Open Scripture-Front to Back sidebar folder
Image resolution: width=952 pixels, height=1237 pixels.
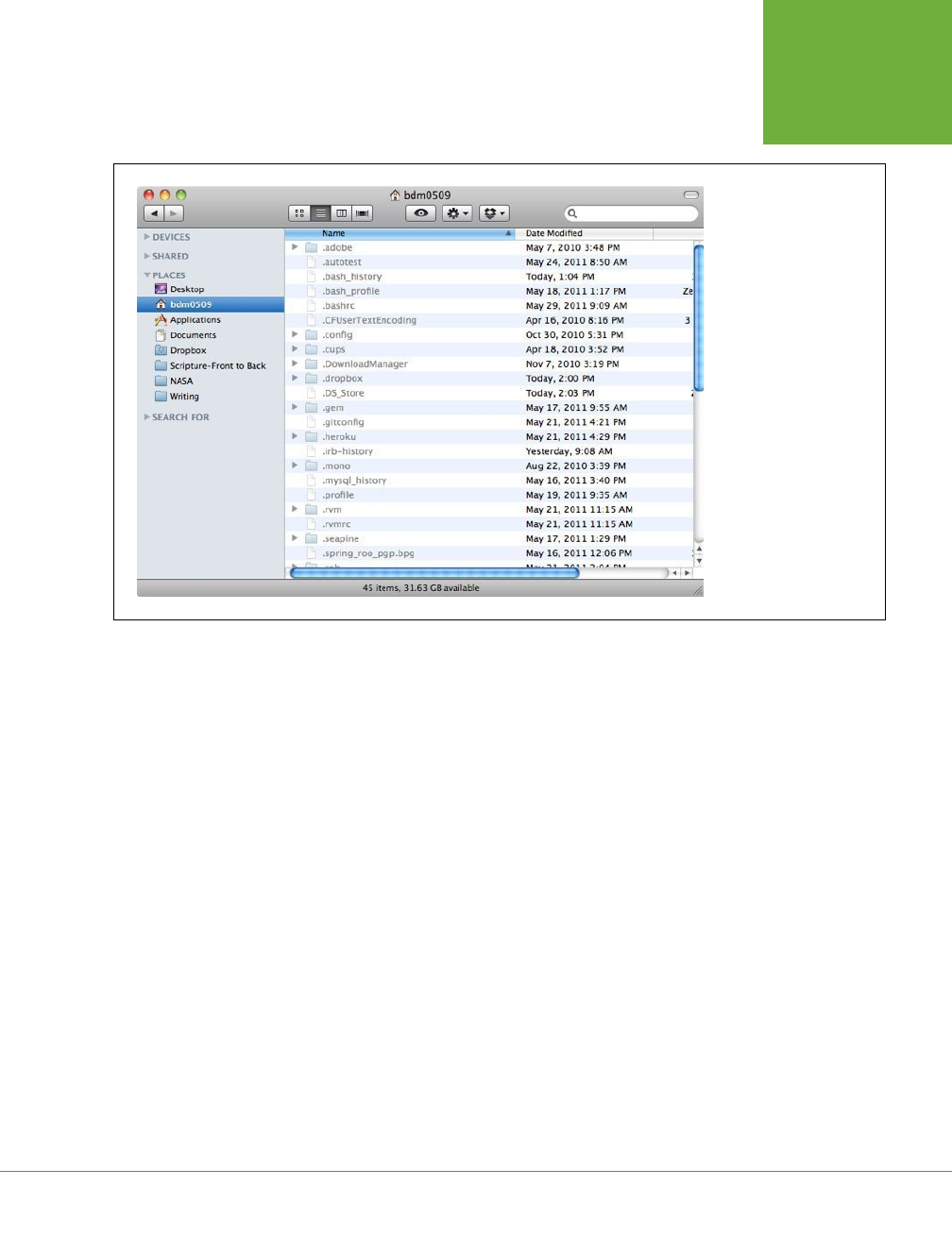211,365
